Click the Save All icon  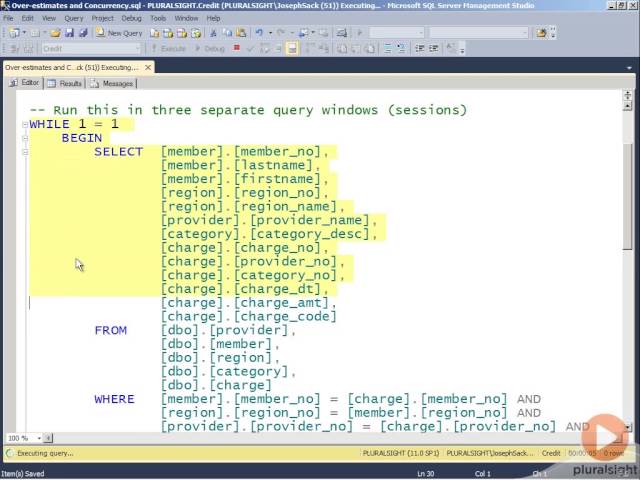[x=83, y=33]
